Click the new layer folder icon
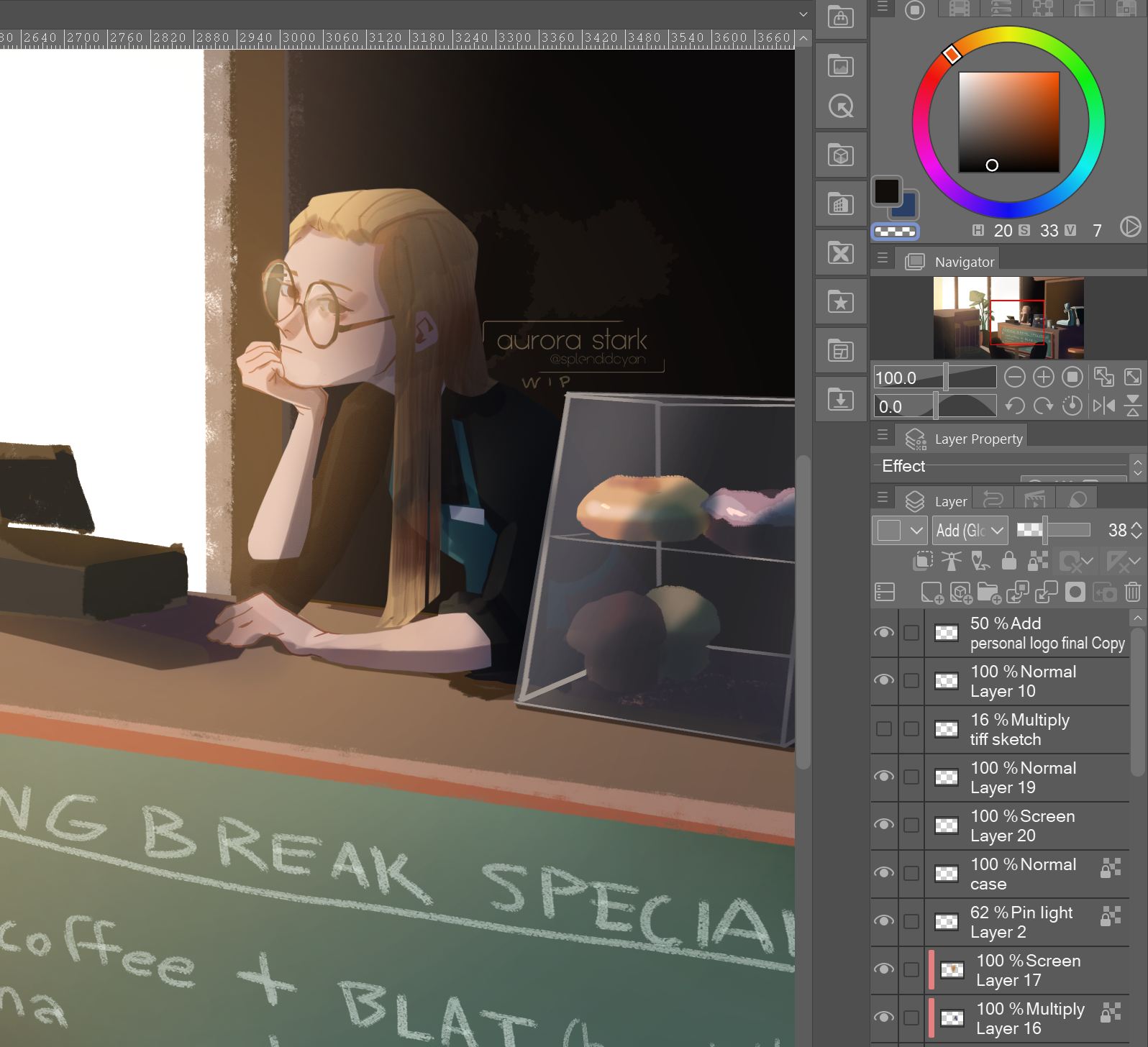This screenshot has height=1047, width=1148. [x=989, y=593]
